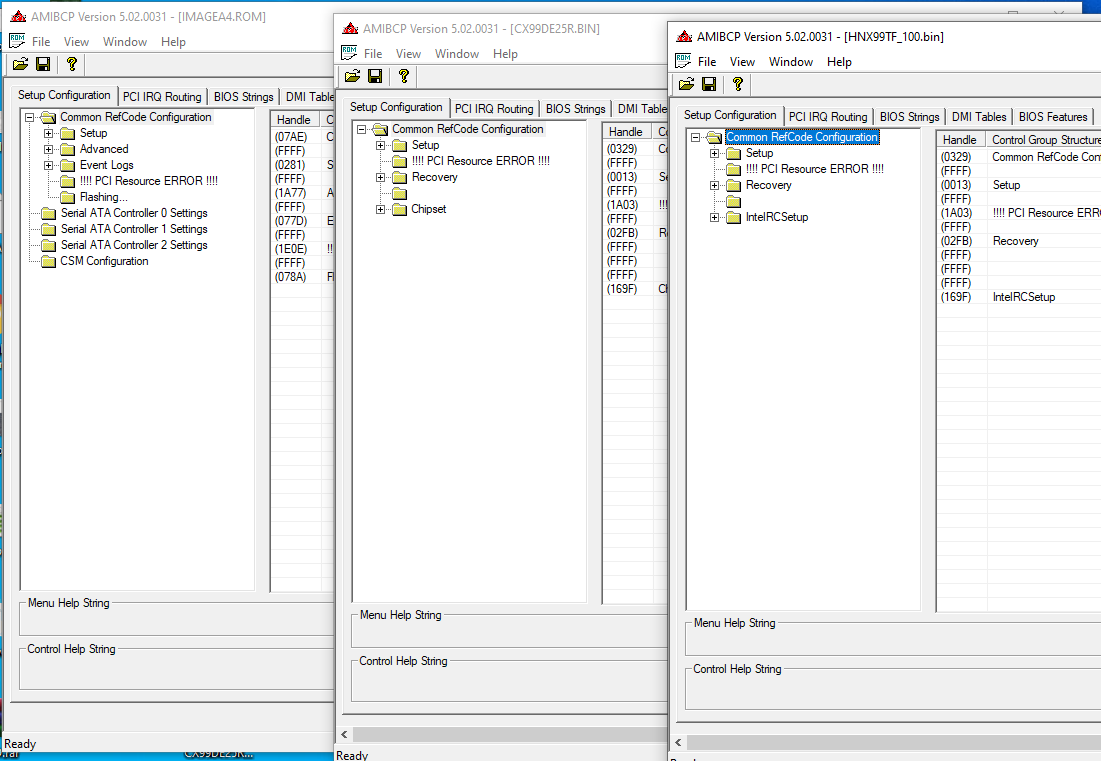AMIBCP app icon in CX99DE25R.BIN title bar
The width and height of the screenshot is (1101, 761).
[350, 29]
